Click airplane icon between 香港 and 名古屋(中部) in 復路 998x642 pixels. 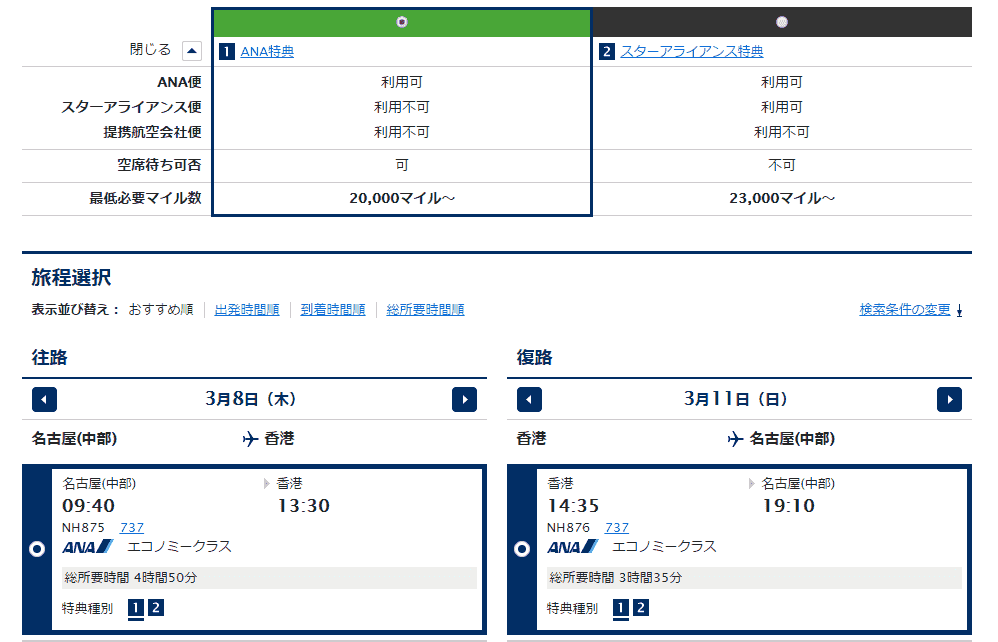tap(735, 439)
